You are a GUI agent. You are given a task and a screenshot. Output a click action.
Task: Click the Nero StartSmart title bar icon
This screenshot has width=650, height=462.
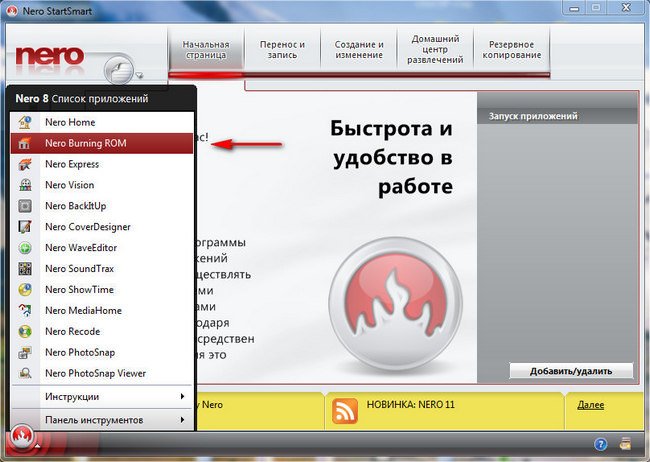(12, 11)
